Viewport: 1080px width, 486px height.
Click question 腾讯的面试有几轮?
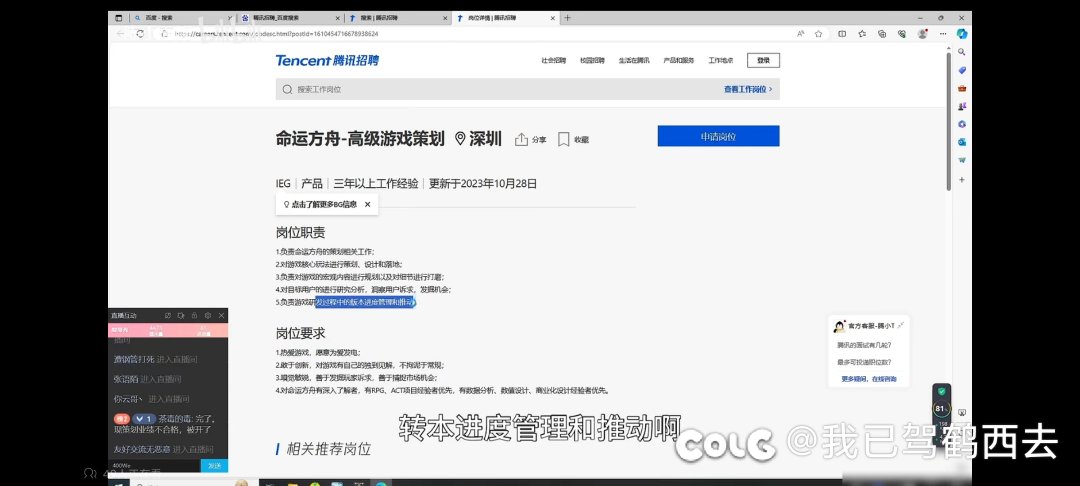[x=864, y=345]
